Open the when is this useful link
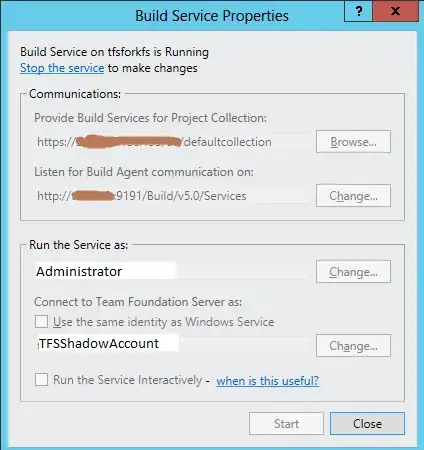Screen dimensions: 424x450 [x=268, y=380]
